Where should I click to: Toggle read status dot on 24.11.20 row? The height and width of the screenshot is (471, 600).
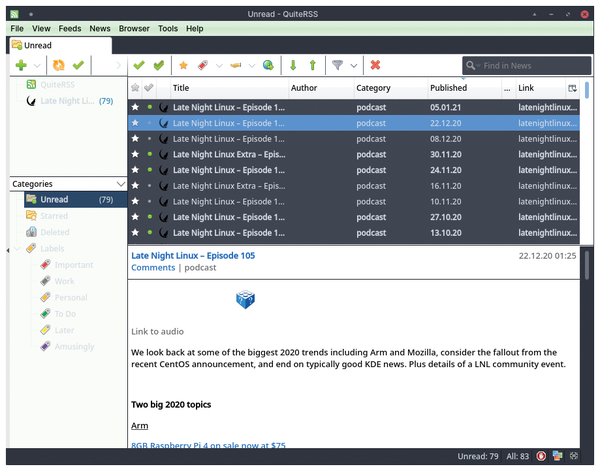click(150, 170)
